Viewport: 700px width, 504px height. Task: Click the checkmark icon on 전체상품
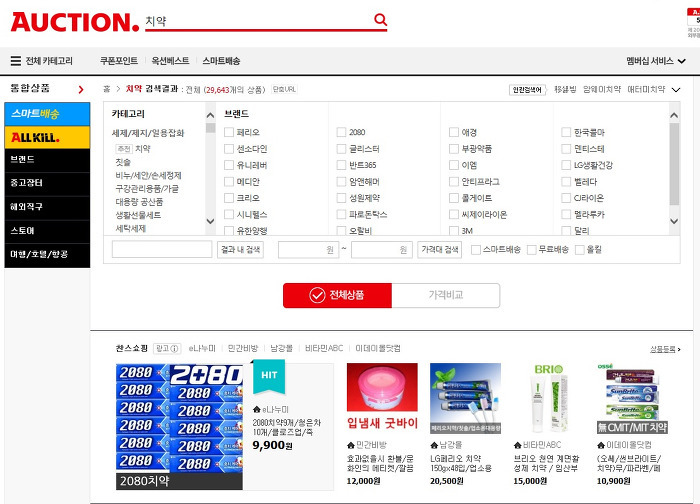[x=317, y=295]
